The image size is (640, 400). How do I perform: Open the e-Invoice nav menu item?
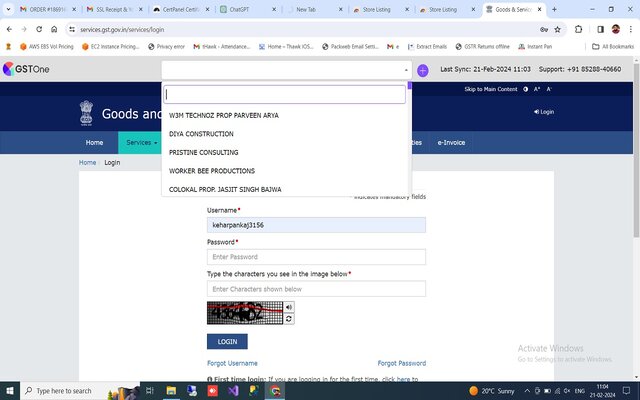tap(451, 142)
